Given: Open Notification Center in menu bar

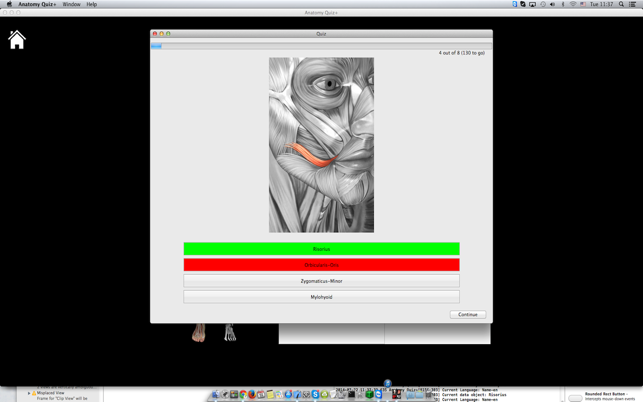Looking at the screenshot, I should click(x=632, y=4).
